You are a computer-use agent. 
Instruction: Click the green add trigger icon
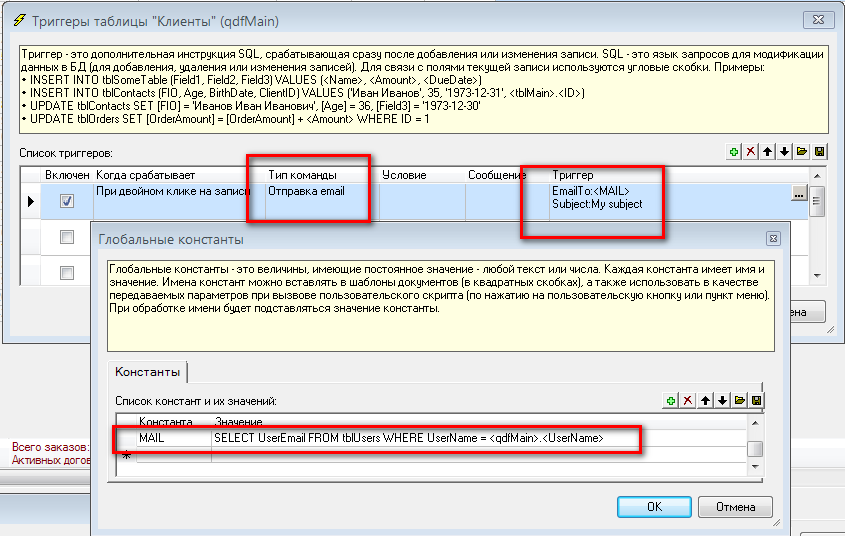(735, 152)
